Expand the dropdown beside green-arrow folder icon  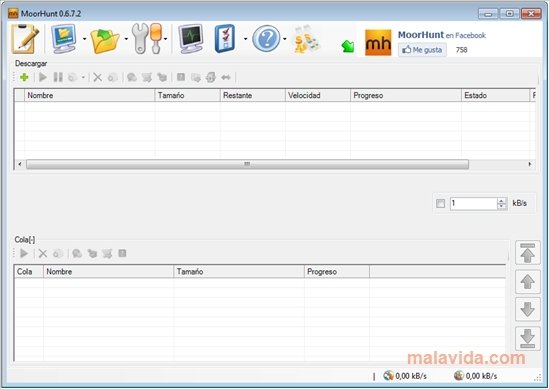click(126, 39)
